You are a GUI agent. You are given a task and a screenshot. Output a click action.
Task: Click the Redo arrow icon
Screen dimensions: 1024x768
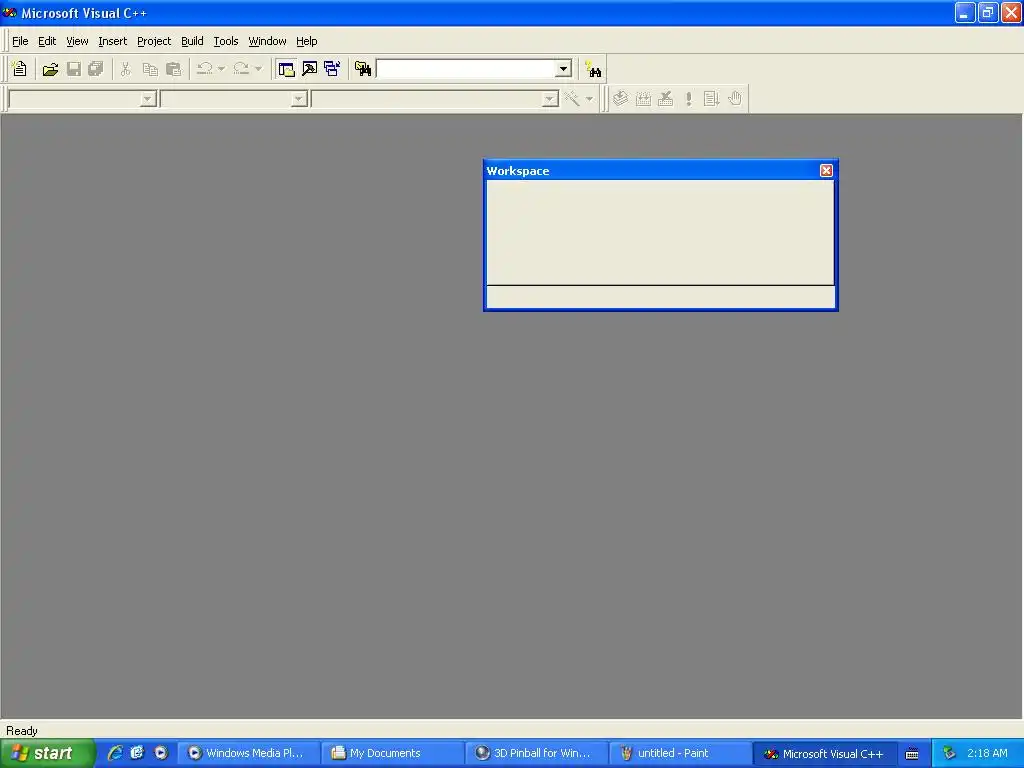pos(241,69)
